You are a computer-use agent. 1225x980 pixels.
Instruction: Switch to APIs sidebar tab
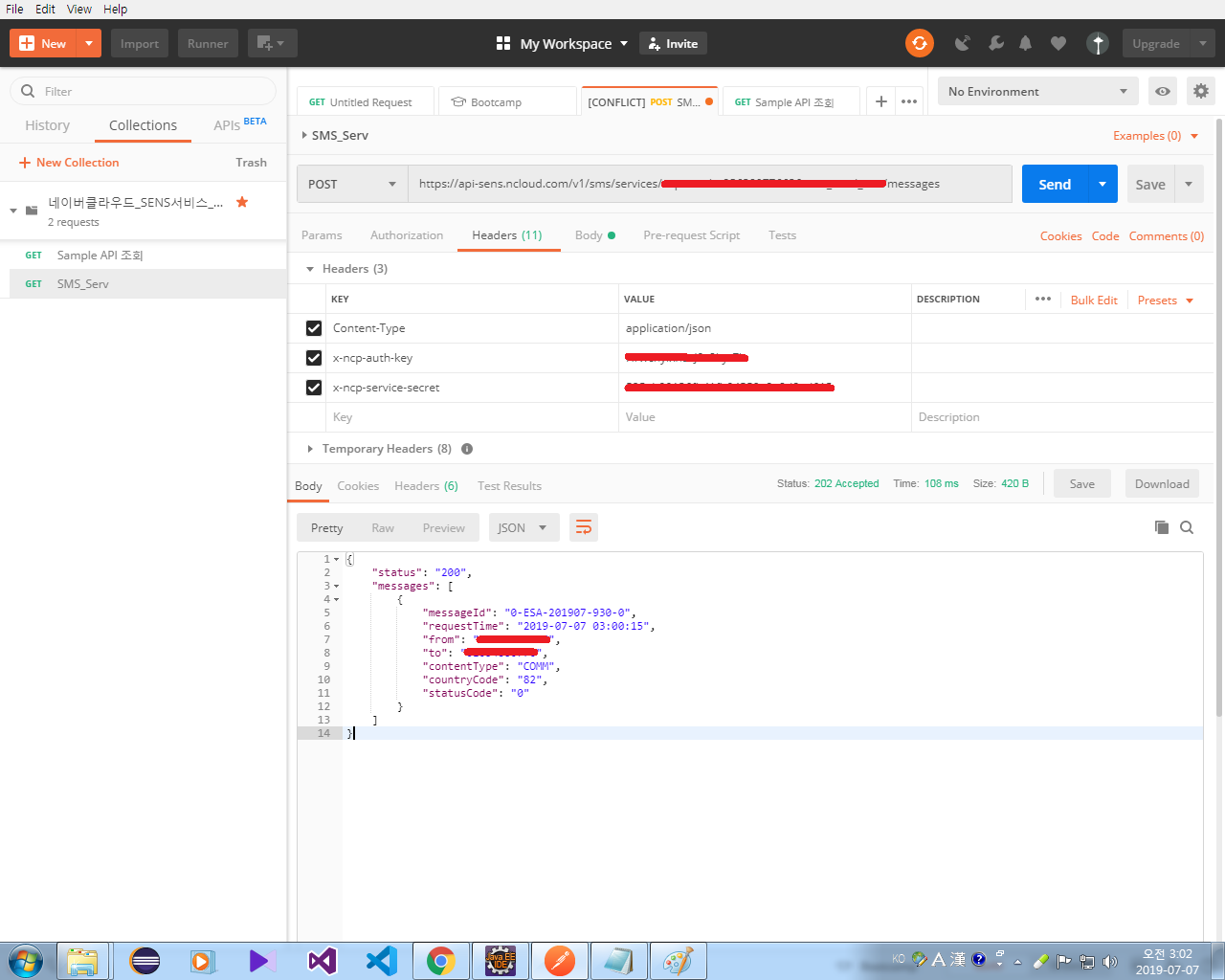[x=239, y=124]
